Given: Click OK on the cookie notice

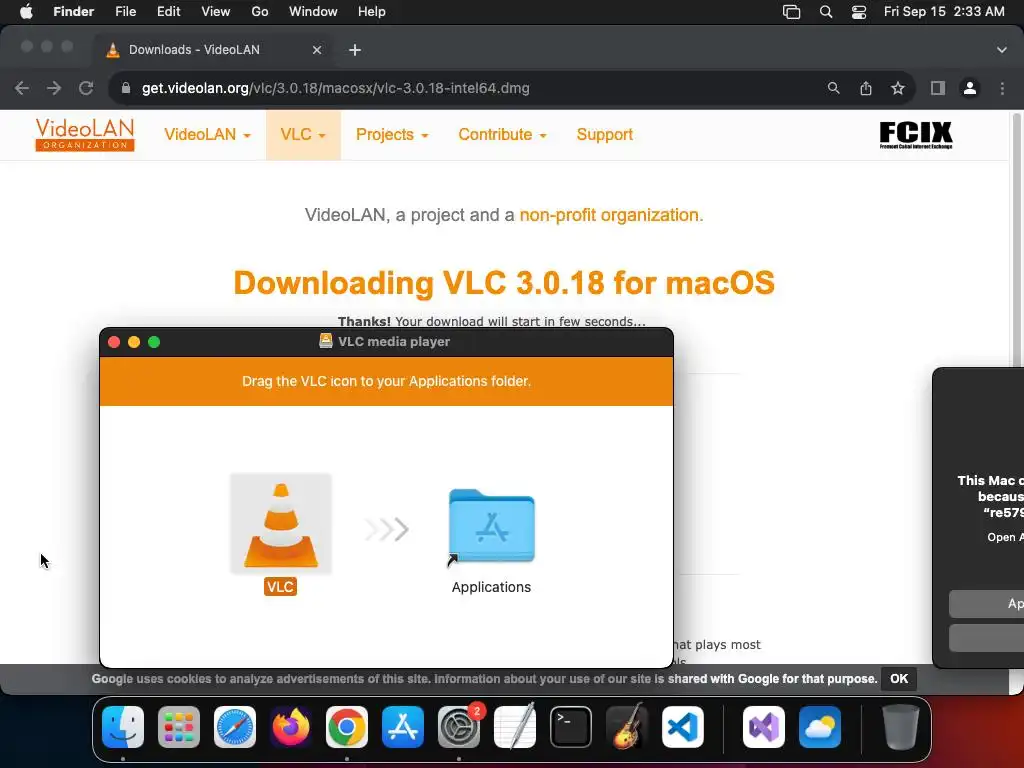Looking at the screenshot, I should tap(899, 679).
